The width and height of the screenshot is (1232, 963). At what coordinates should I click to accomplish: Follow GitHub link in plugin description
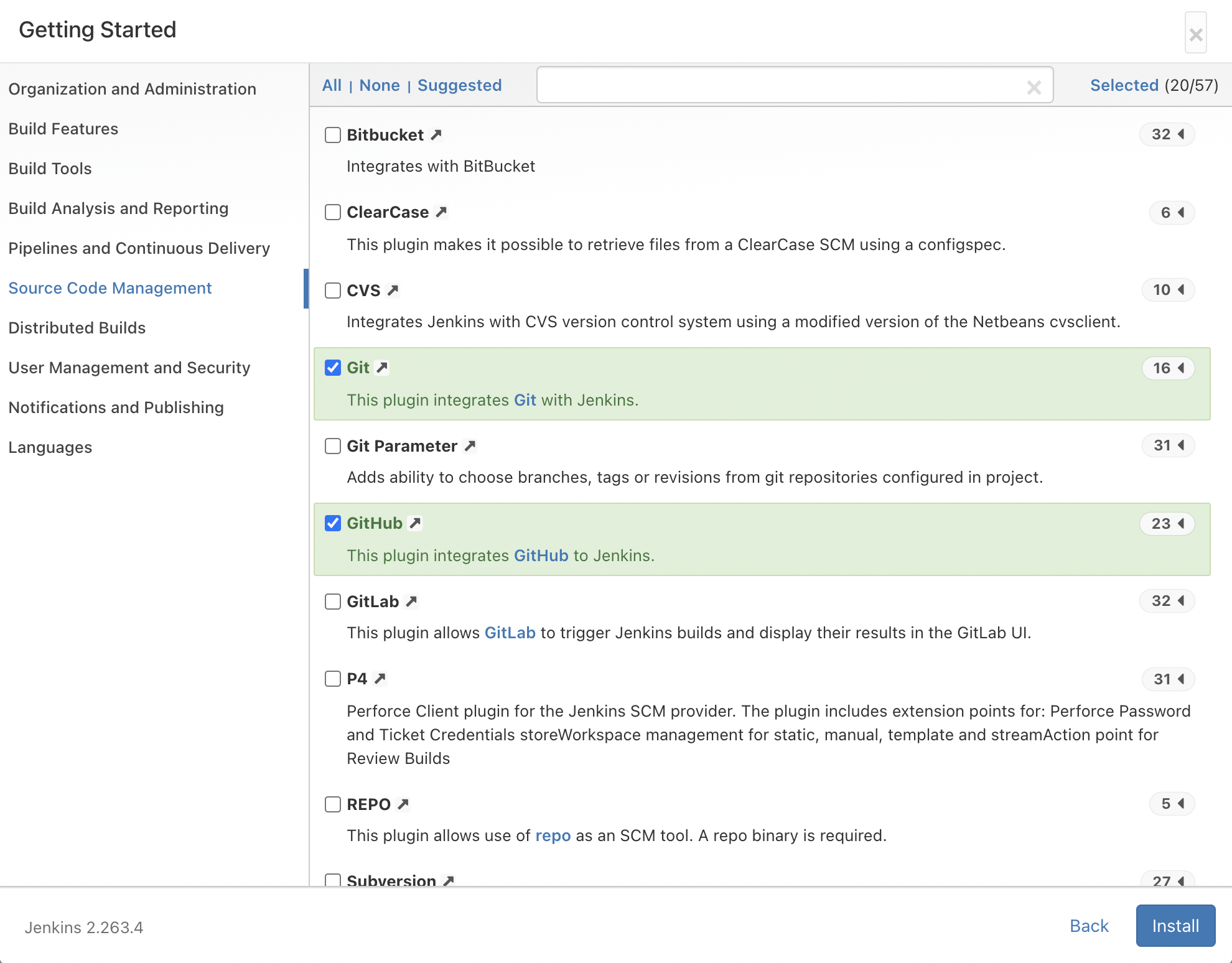tap(541, 556)
